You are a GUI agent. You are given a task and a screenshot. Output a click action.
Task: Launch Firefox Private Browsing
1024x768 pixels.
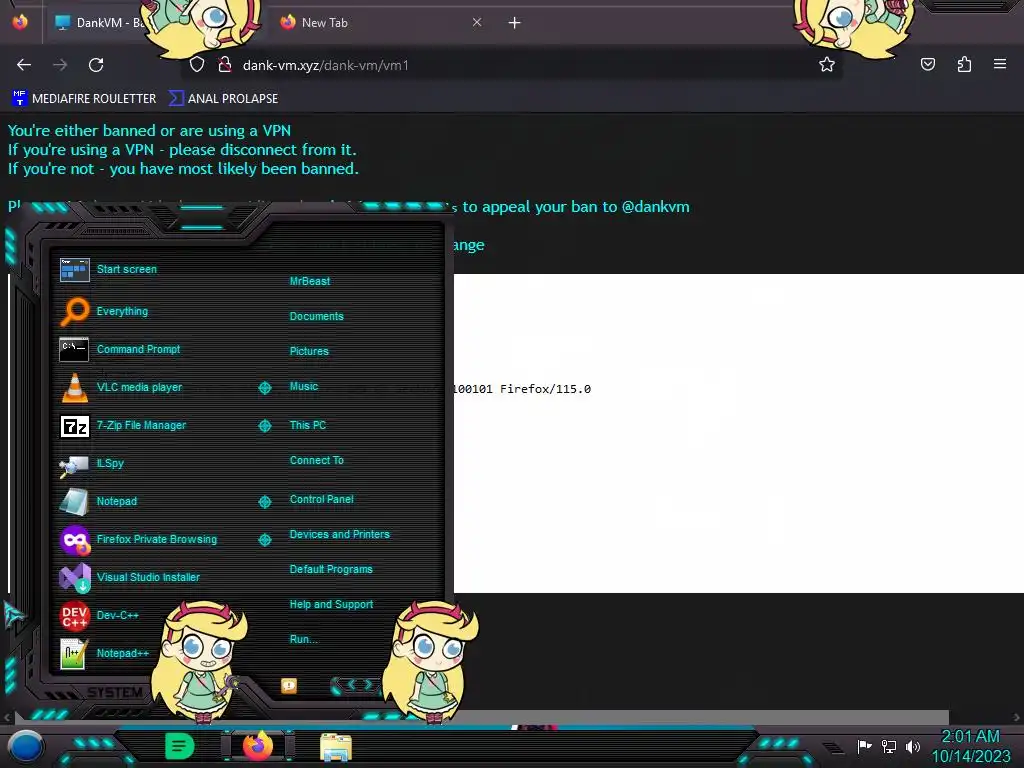pos(138,539)
